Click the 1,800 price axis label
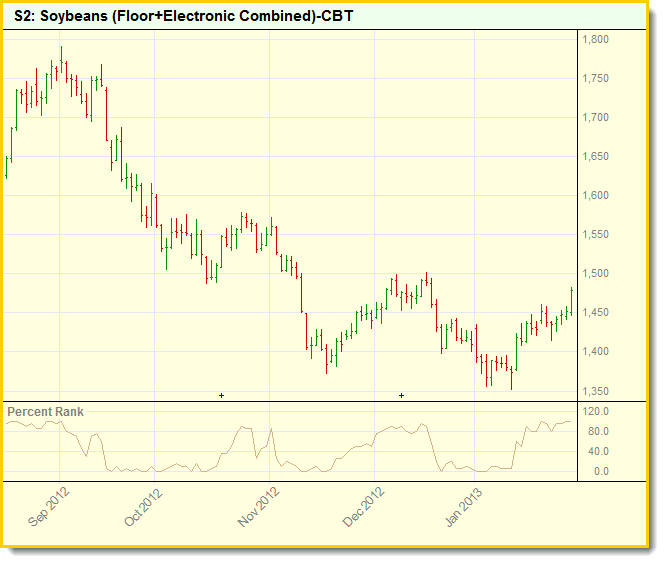This screenshot has width=664, height=563. 595,40
